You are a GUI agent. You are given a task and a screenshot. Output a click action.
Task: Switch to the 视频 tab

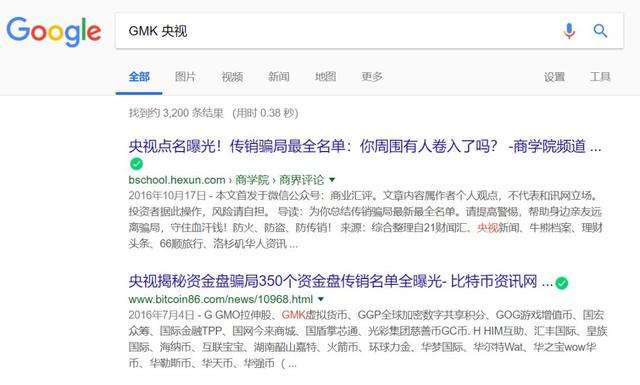click(232, 76)
